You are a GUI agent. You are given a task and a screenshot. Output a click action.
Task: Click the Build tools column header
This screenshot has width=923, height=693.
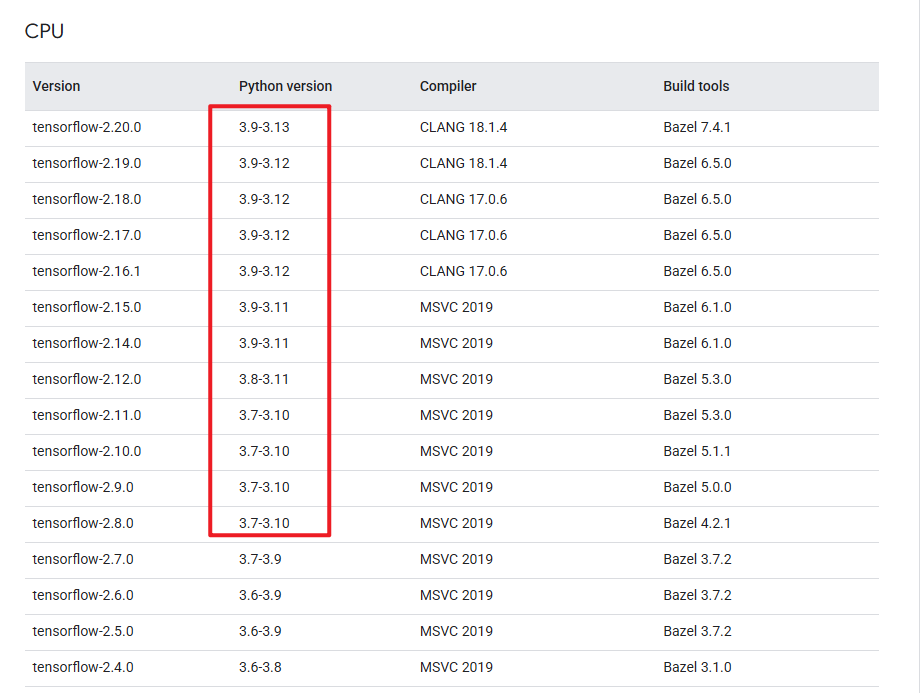click(x=696, y=86)
